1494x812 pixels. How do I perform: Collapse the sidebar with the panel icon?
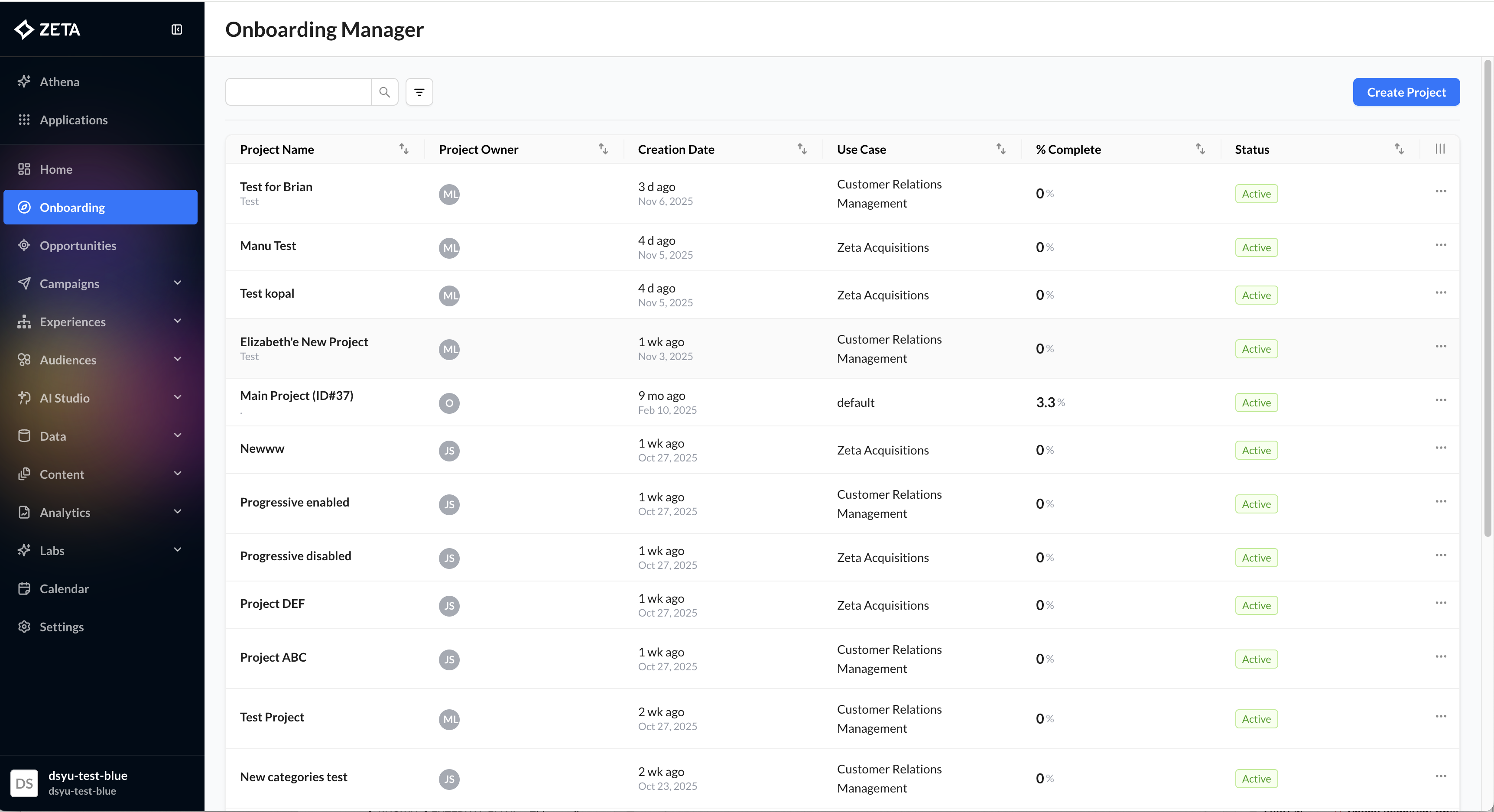coord(177,29)
